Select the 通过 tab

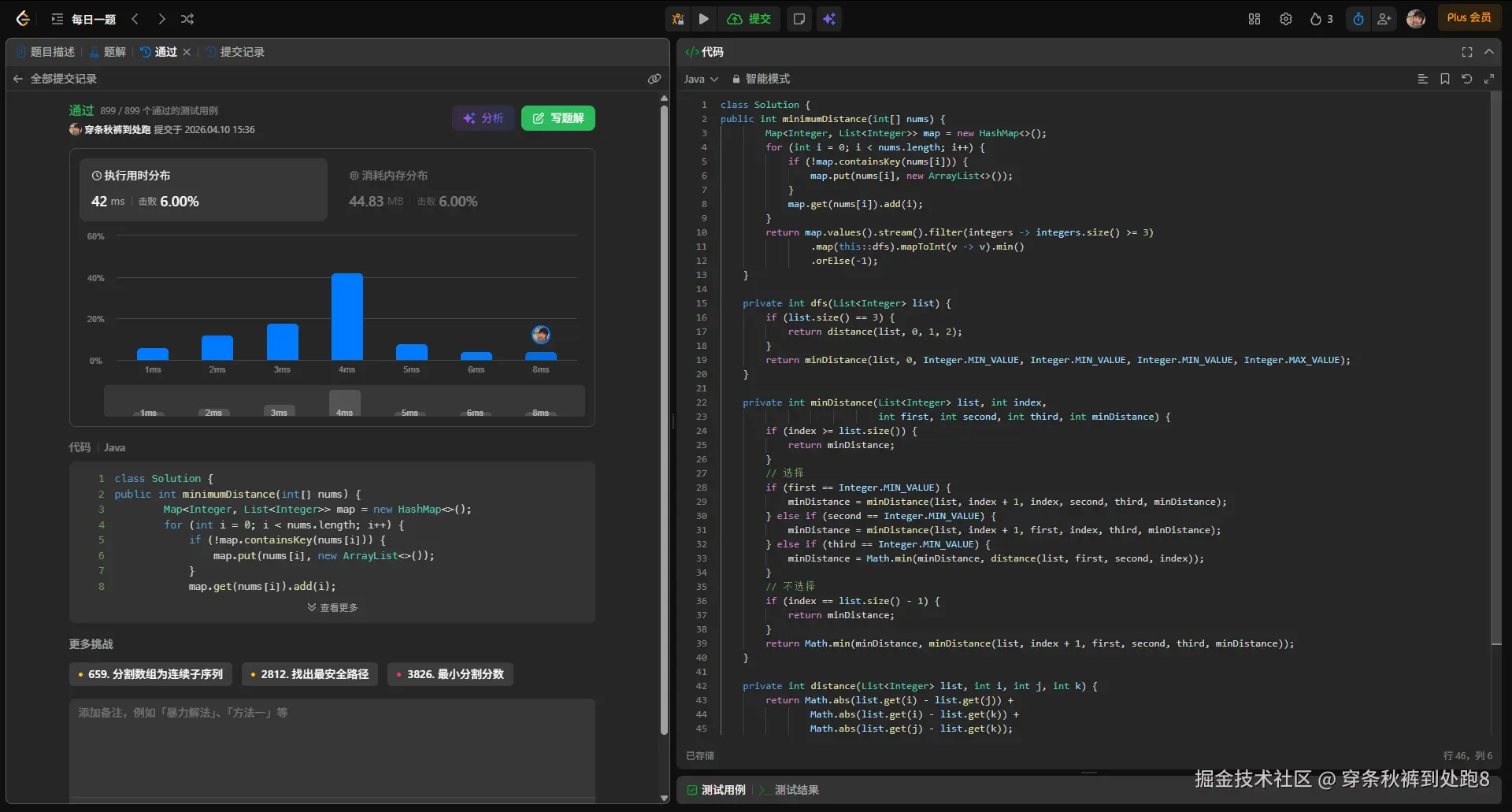click(159, 52)
